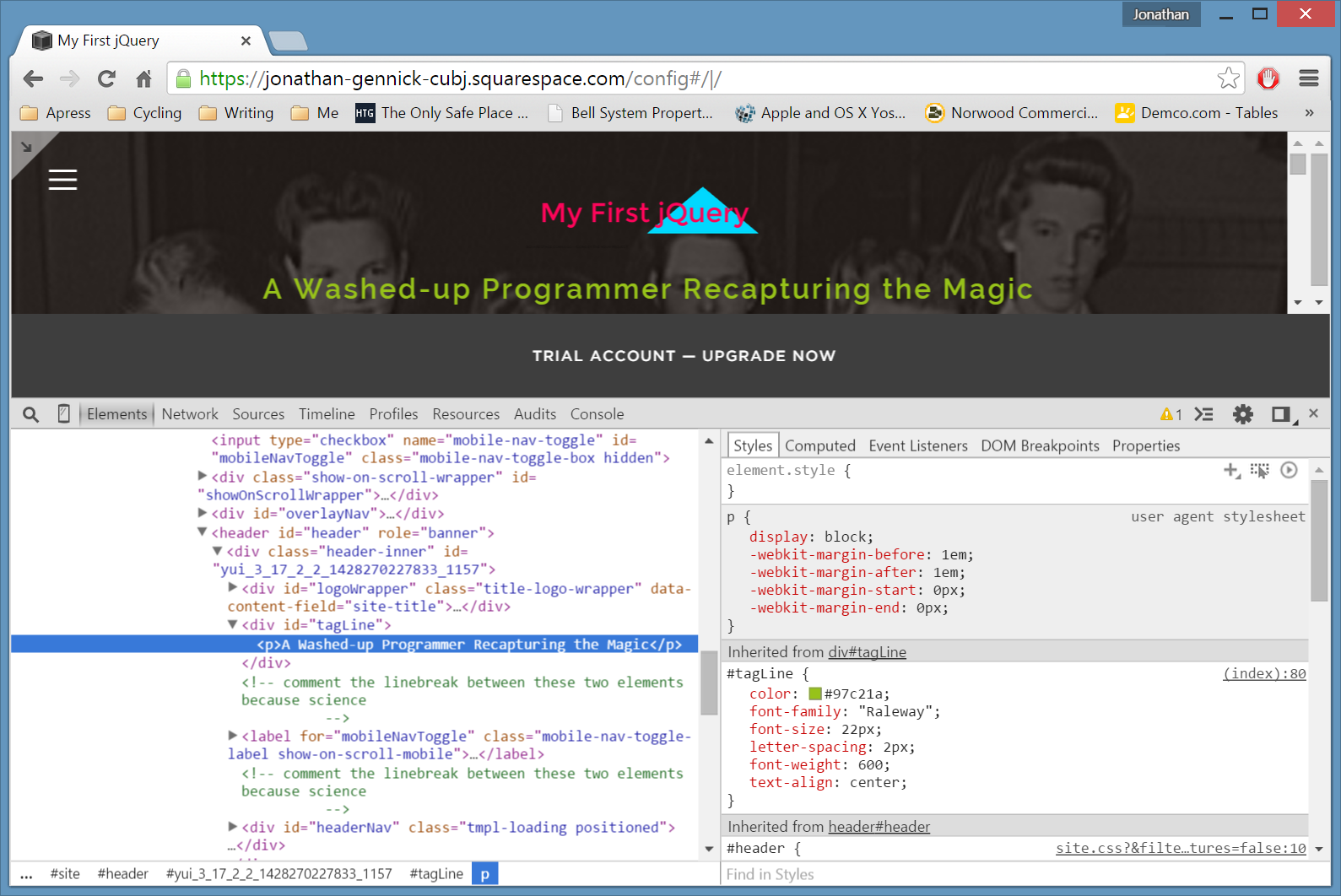Click the Find in Styles field
The image size is (1341, 896).
pyautogui.click(x=1016, y=874)
